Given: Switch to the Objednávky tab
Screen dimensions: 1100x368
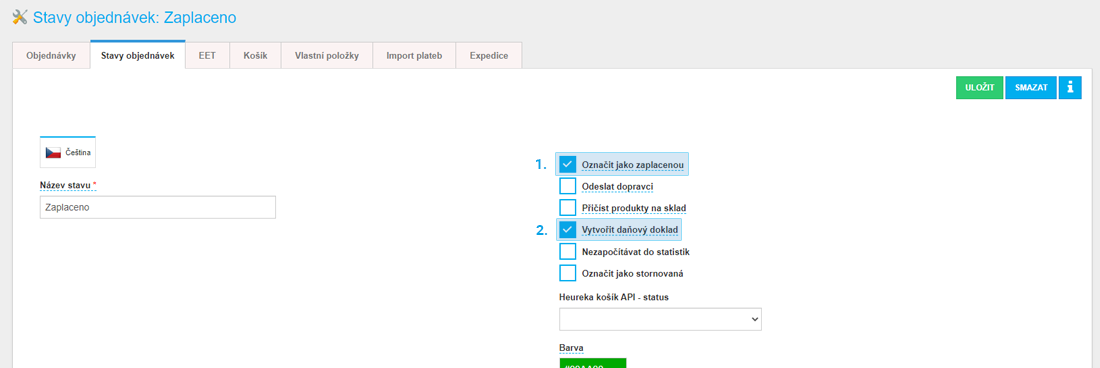Looking at the screenshot, I should pos(51,55).
